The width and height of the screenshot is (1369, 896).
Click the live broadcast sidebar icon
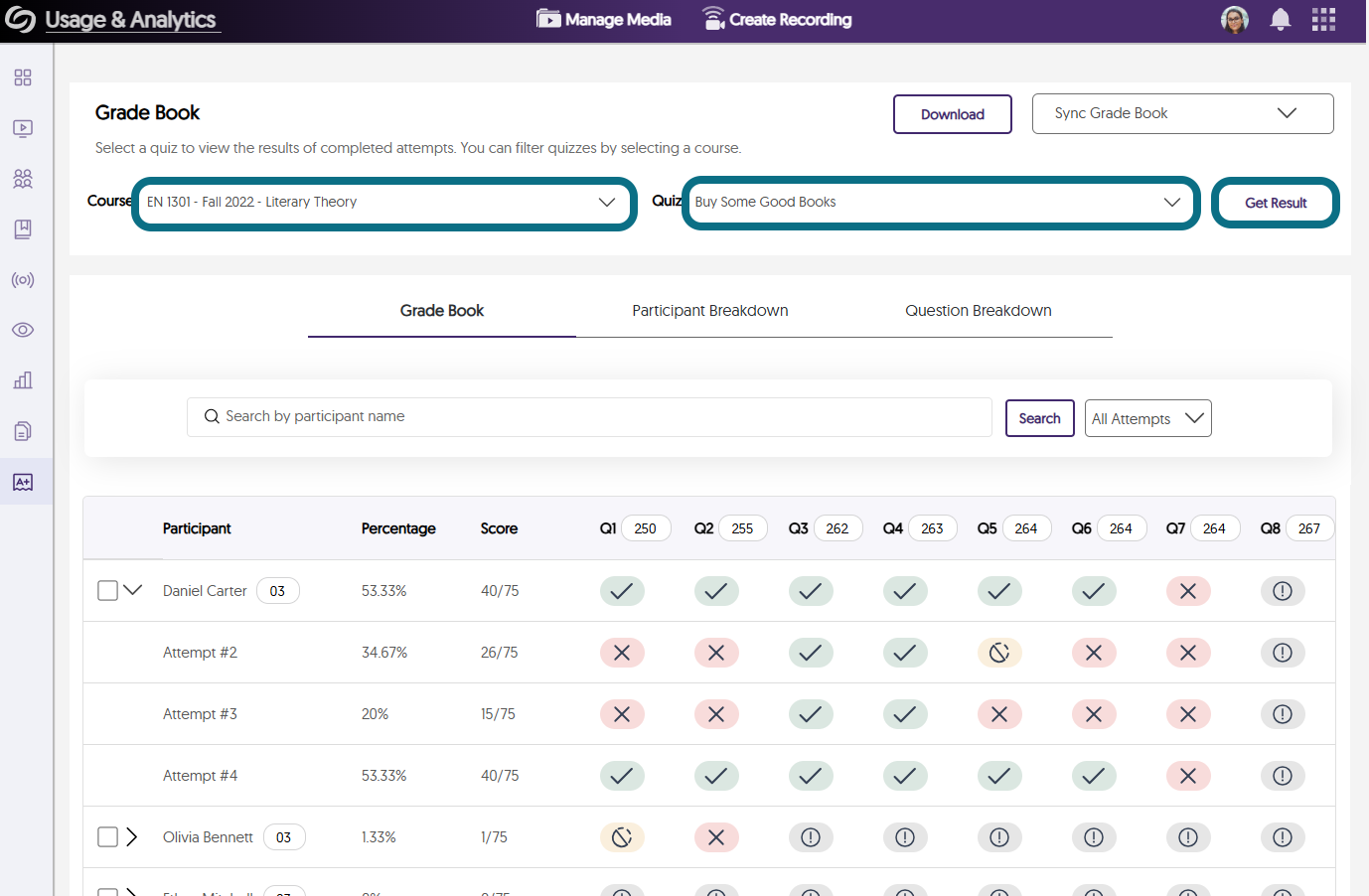tap(23, 280)
